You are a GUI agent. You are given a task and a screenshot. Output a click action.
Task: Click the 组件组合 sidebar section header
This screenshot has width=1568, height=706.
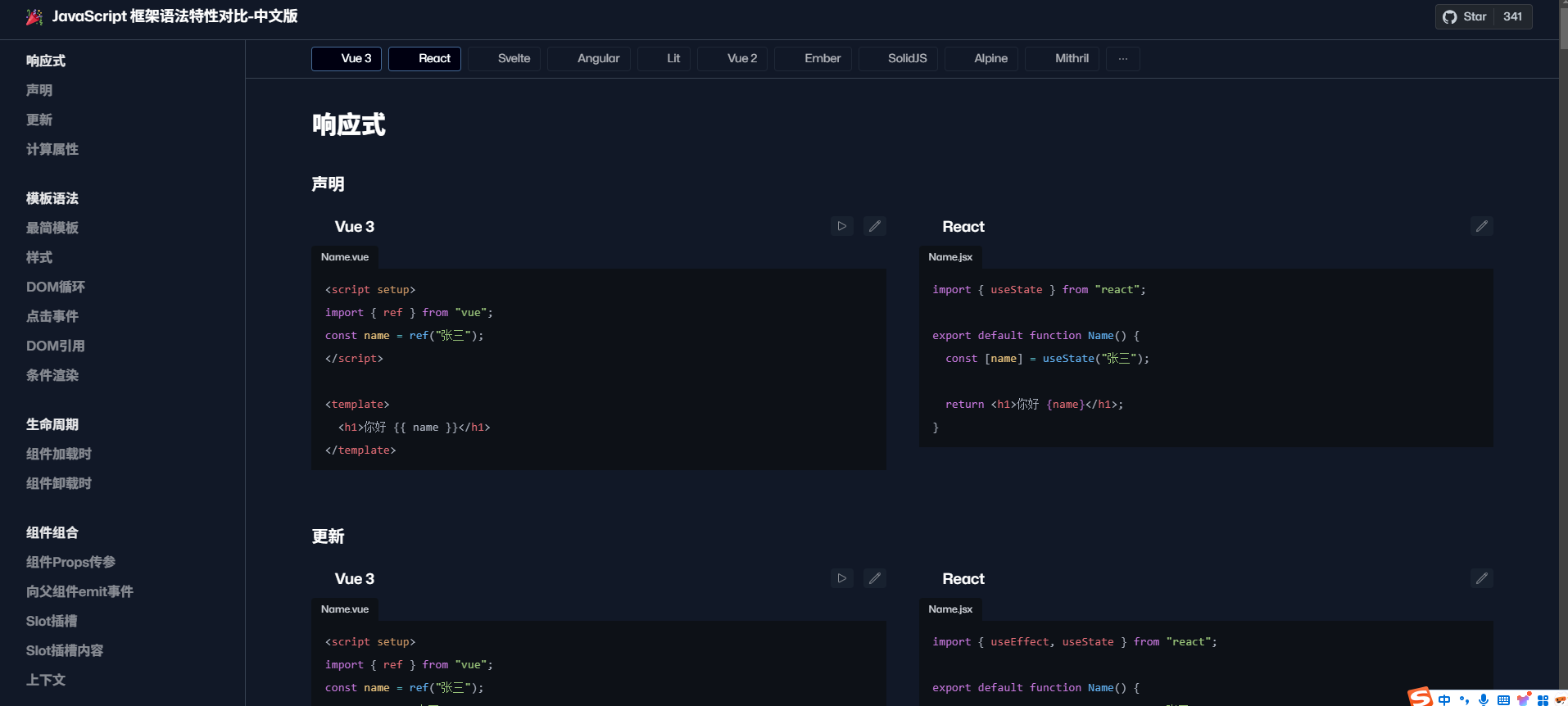click(52, 532)
